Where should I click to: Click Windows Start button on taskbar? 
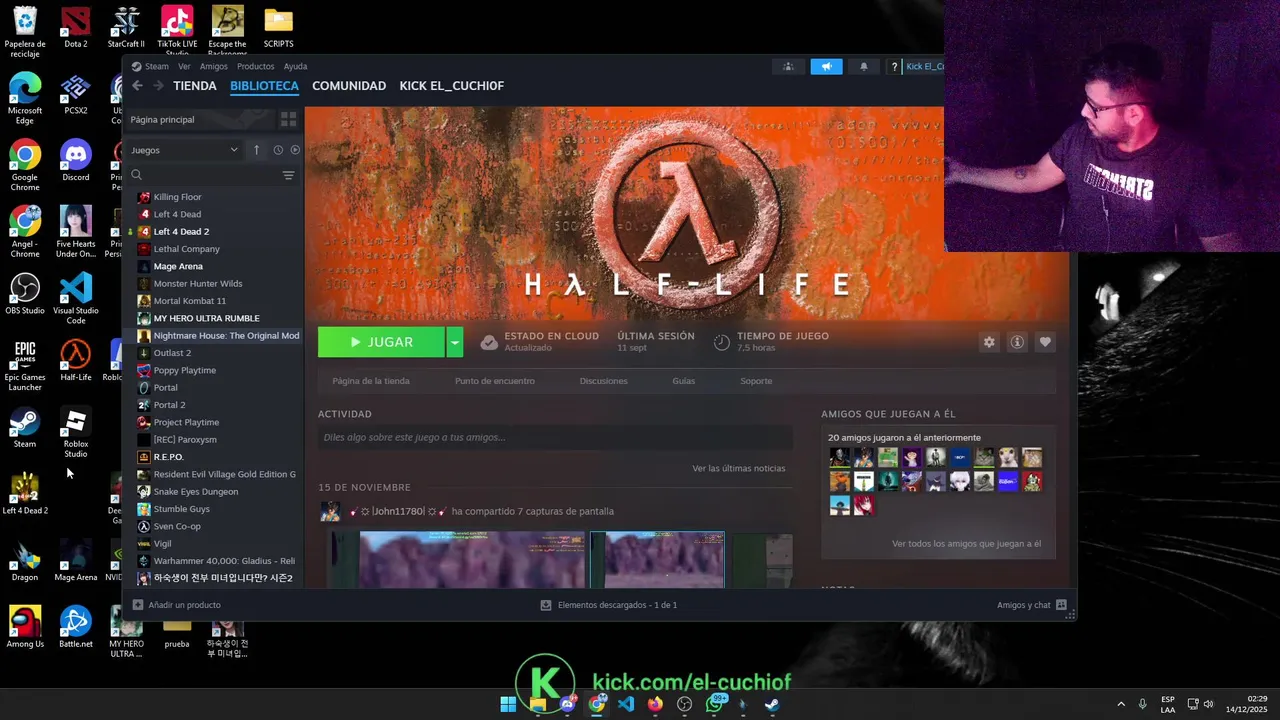click(x=508, y=704)
